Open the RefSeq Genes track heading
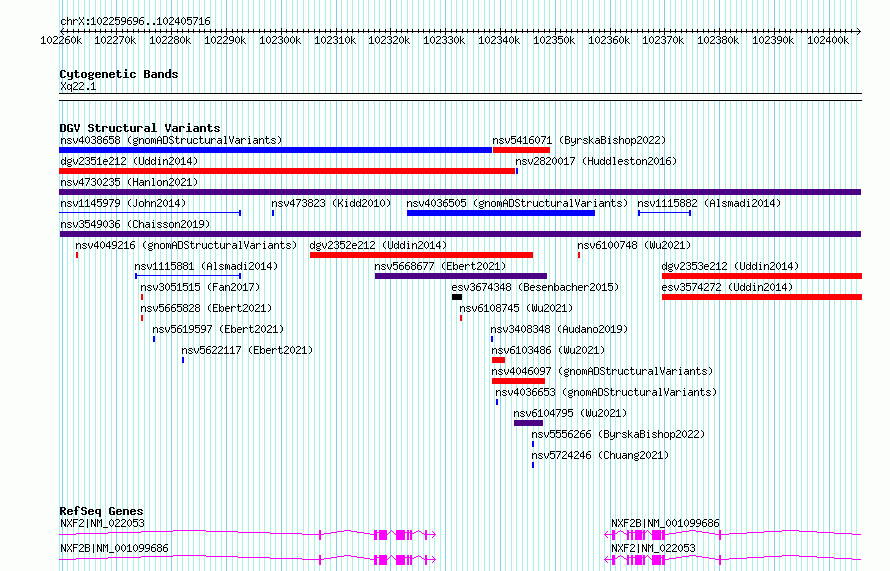Image resolution: width=890 pixels, height=571 pixels. pos(101,511)
